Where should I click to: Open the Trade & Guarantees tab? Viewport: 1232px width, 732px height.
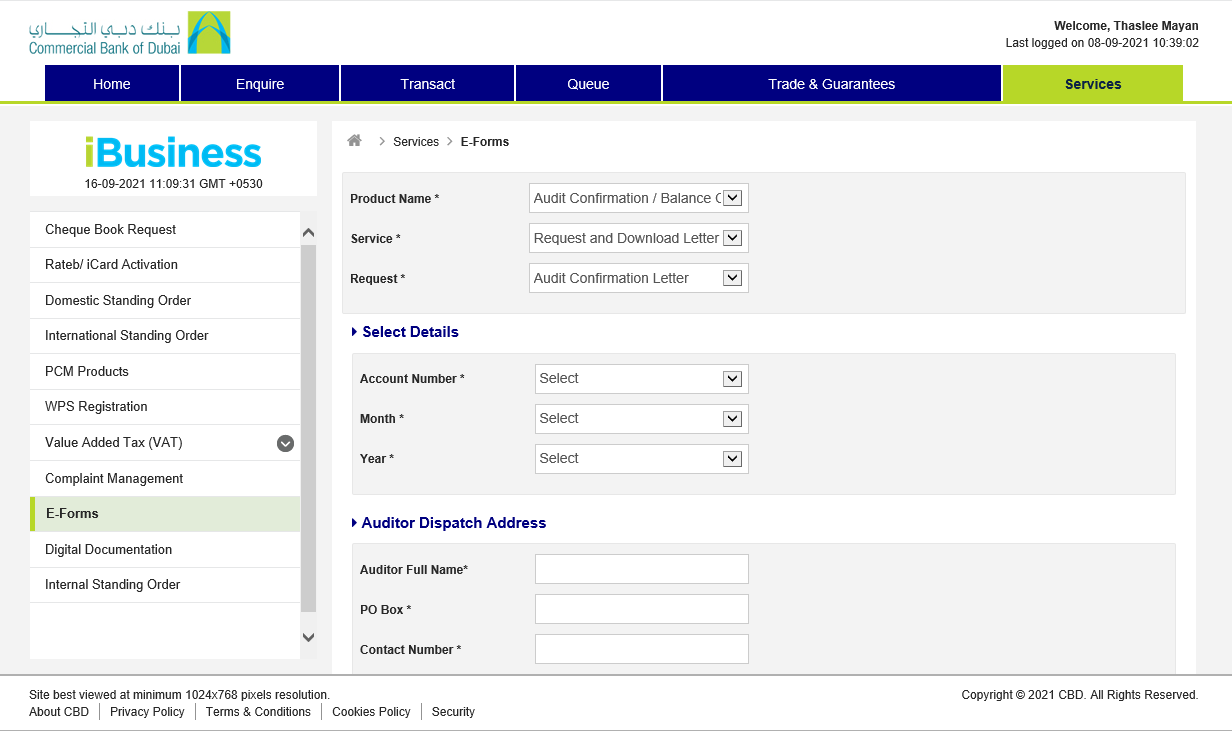click(832, 84)
